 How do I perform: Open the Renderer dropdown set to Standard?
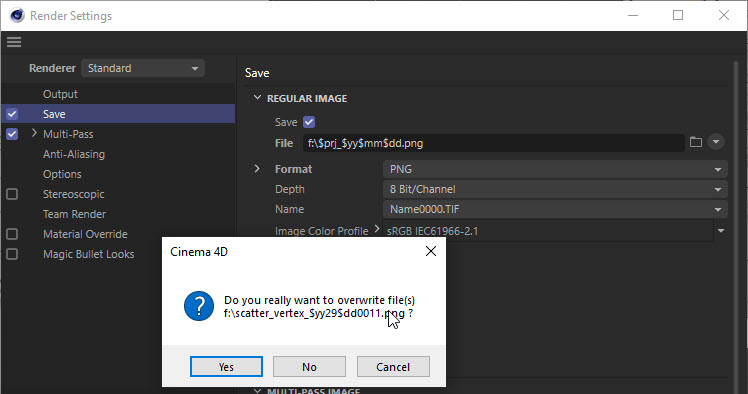pyautogui.click(x=143, y=68)
